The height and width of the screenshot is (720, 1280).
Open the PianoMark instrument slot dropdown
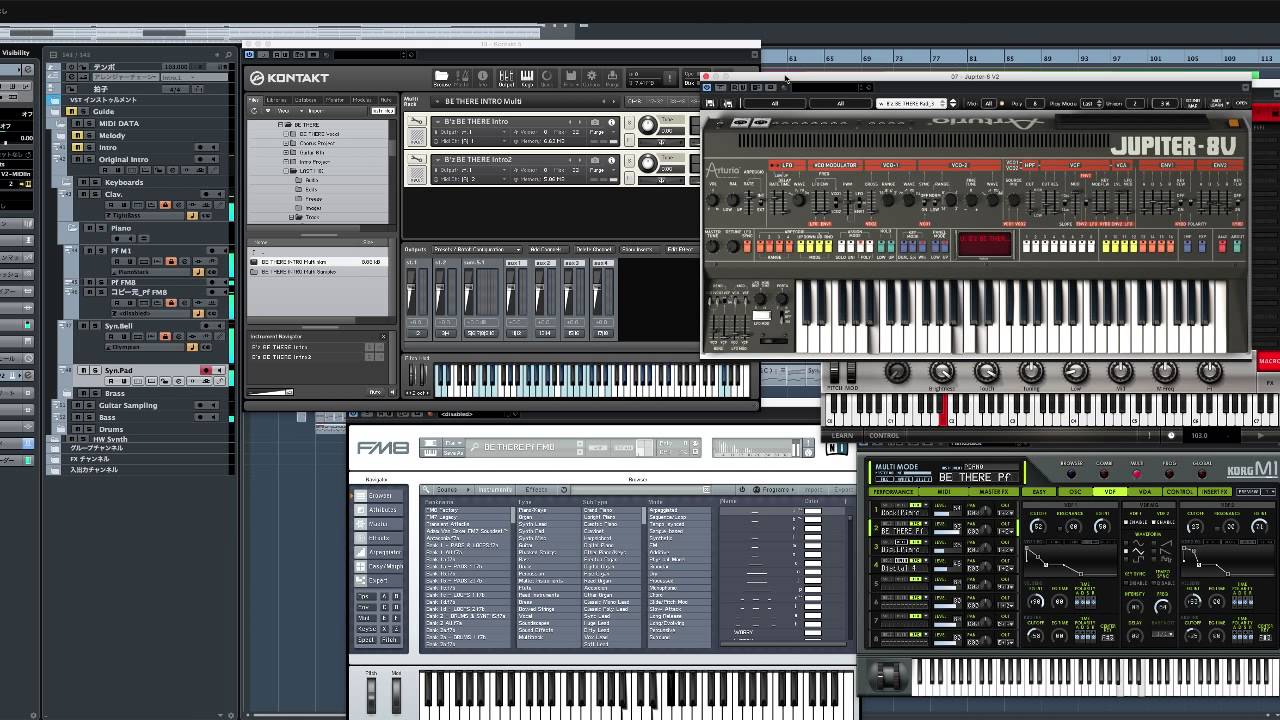point(150,272)
